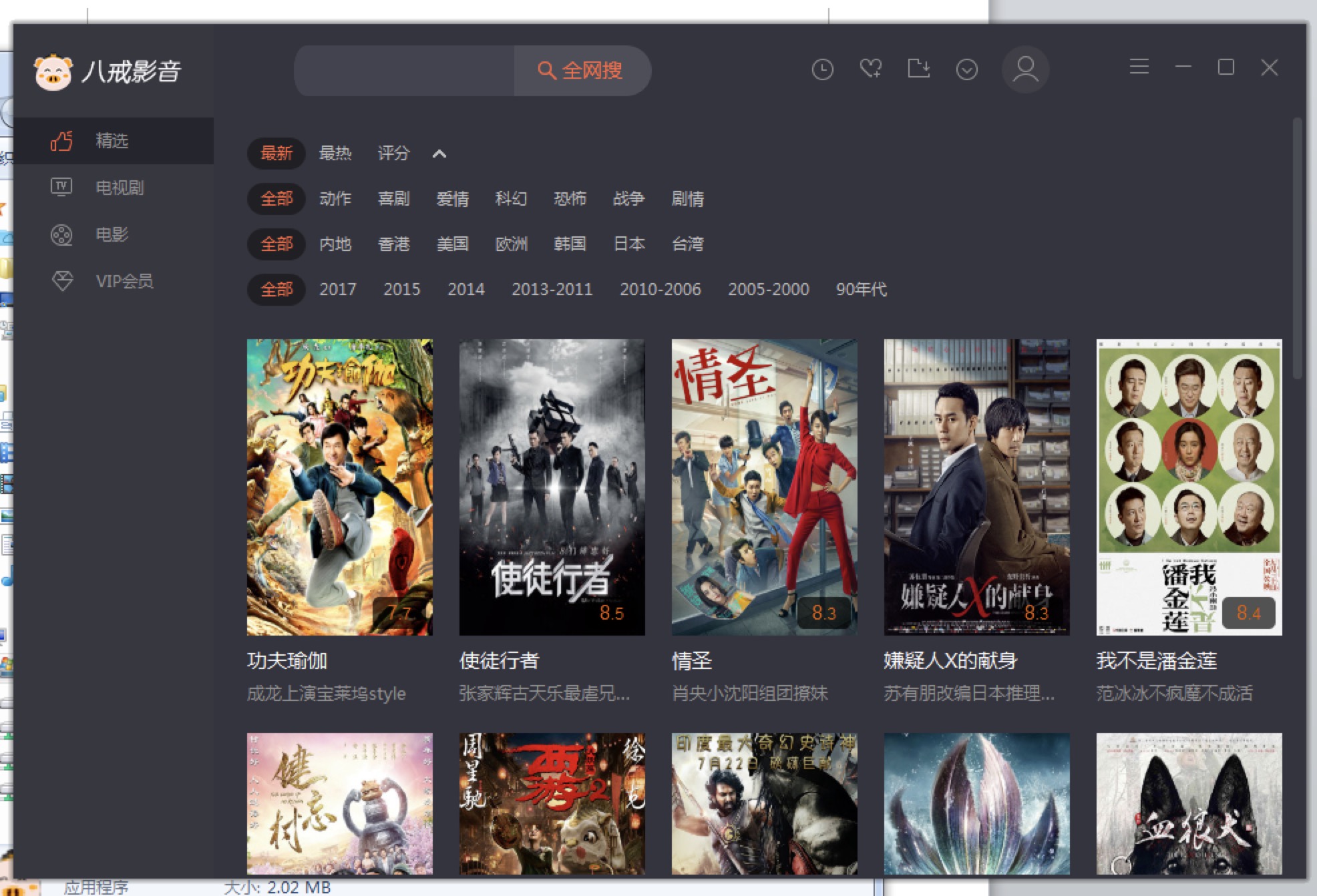Filter genre by 动作
Viewport: 1317px width, 896px height.
coord(335,198)
